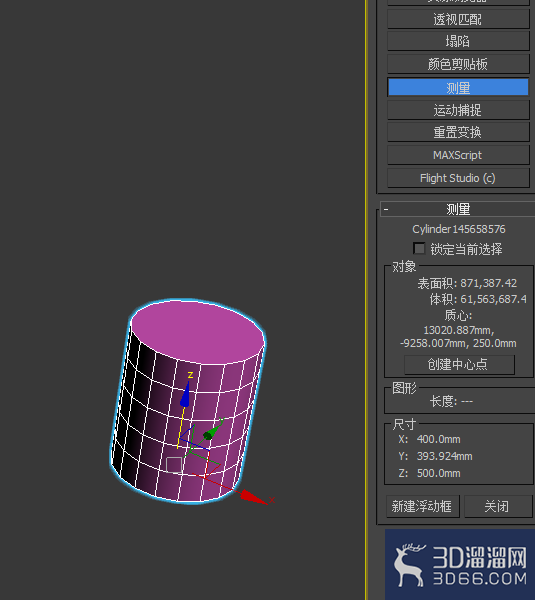Click the 重置变换 button
Image resolution: width=535 pixels, height=600 pixels.
458,132
